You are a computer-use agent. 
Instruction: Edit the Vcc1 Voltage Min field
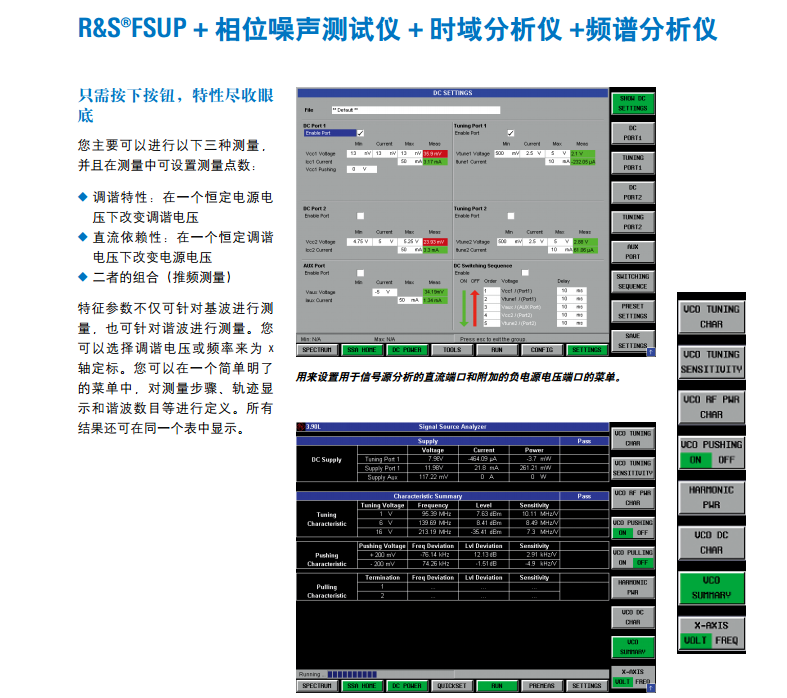tap(359, 154)
